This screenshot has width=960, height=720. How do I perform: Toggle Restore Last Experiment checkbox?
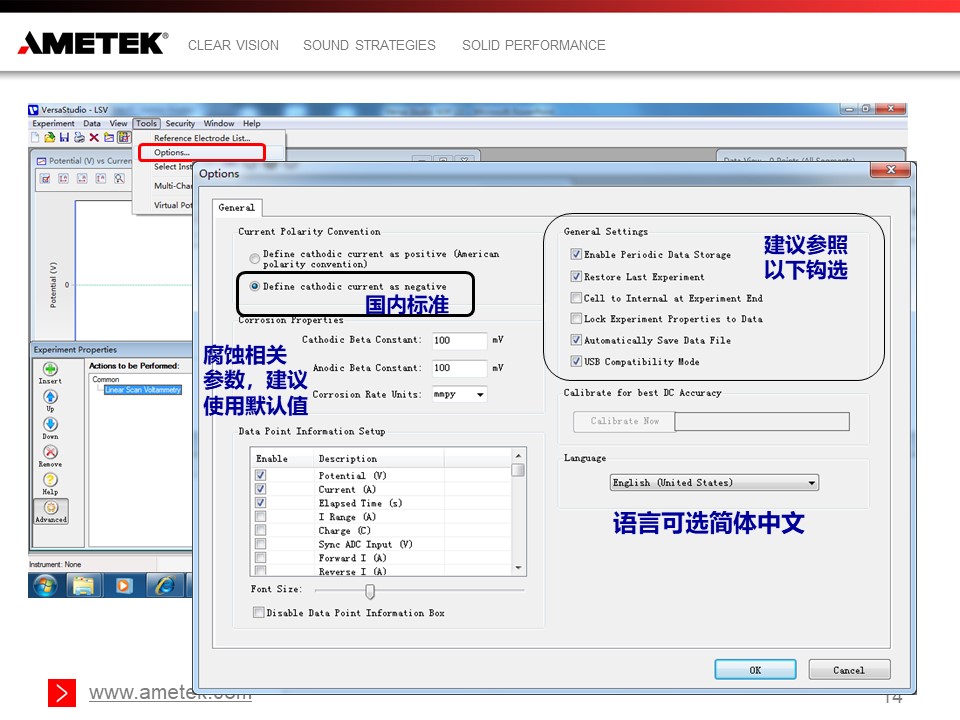pos(576,276)
